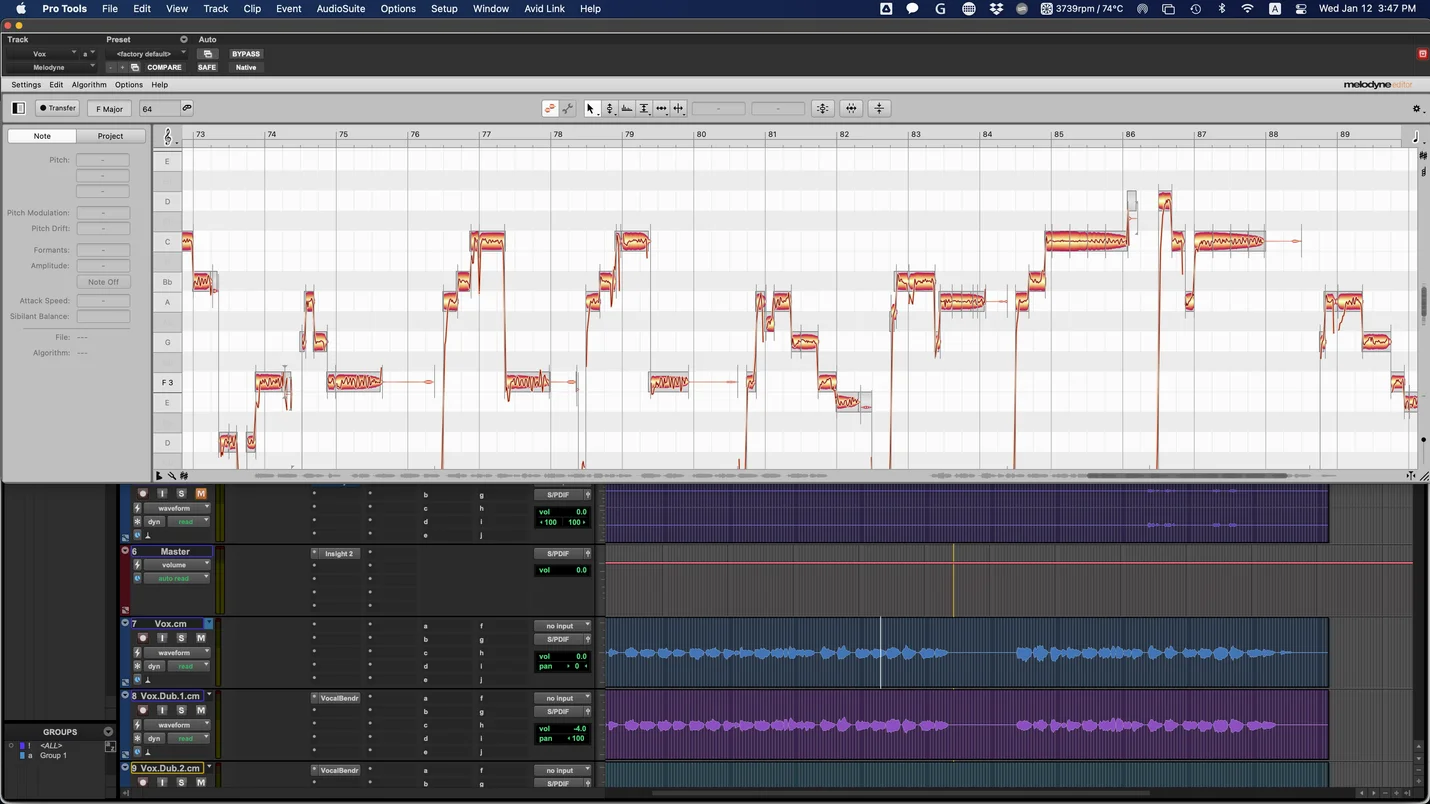This screenshot has height=804, width=1430.
Task: Activate the note editing mode blob icon
Action: pos(550,108)
